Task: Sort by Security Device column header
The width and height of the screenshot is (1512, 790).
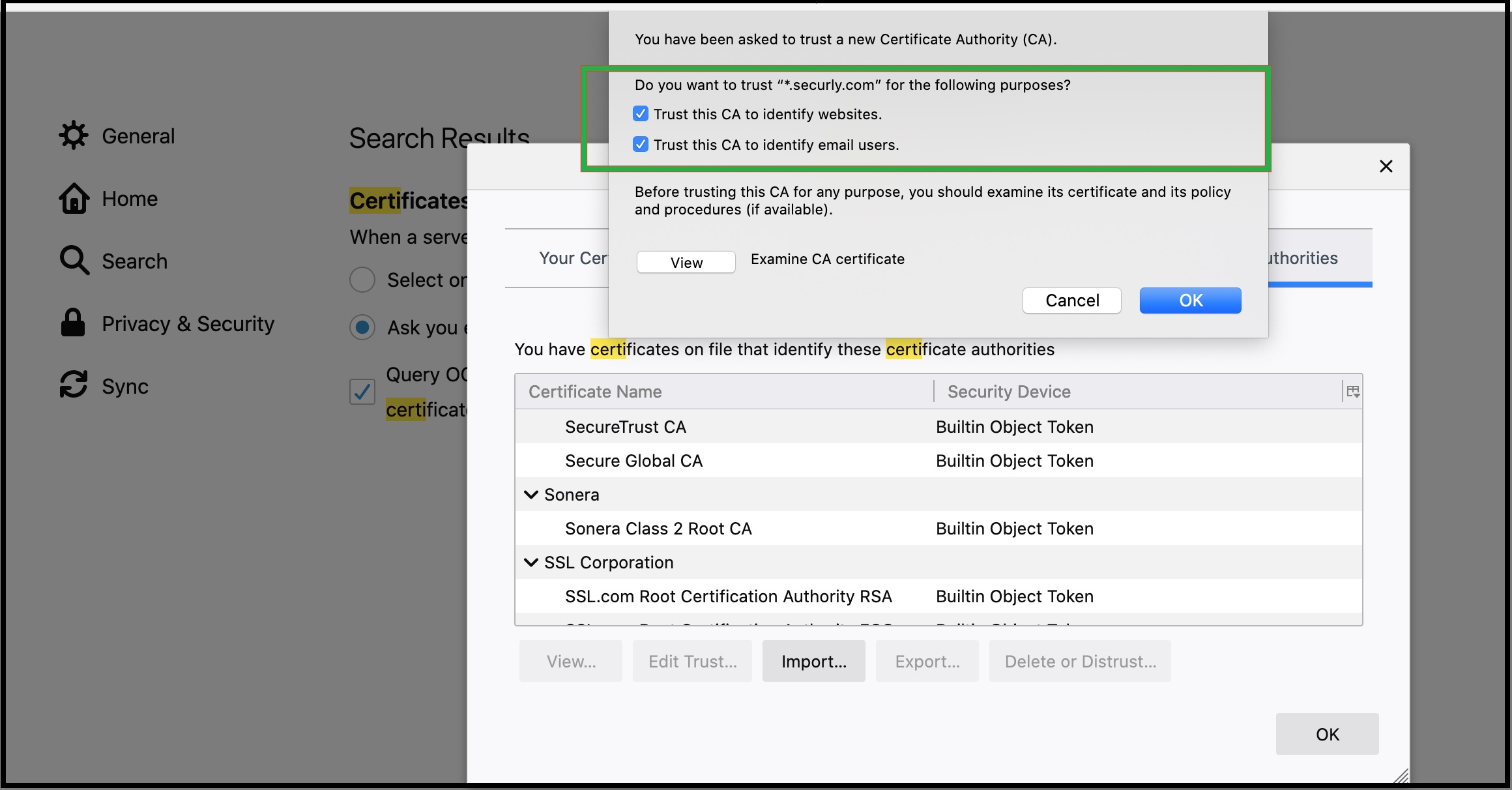Action: coord(1139,392)
